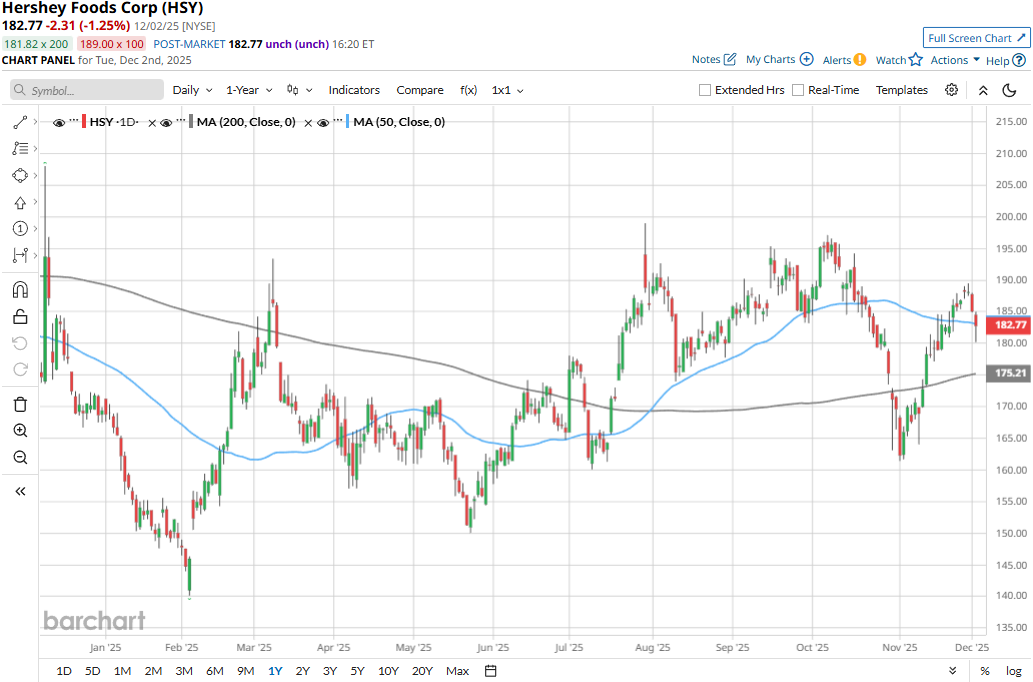Select the 6M time range tab
The image size is (1033, 682).
point(214,671)
